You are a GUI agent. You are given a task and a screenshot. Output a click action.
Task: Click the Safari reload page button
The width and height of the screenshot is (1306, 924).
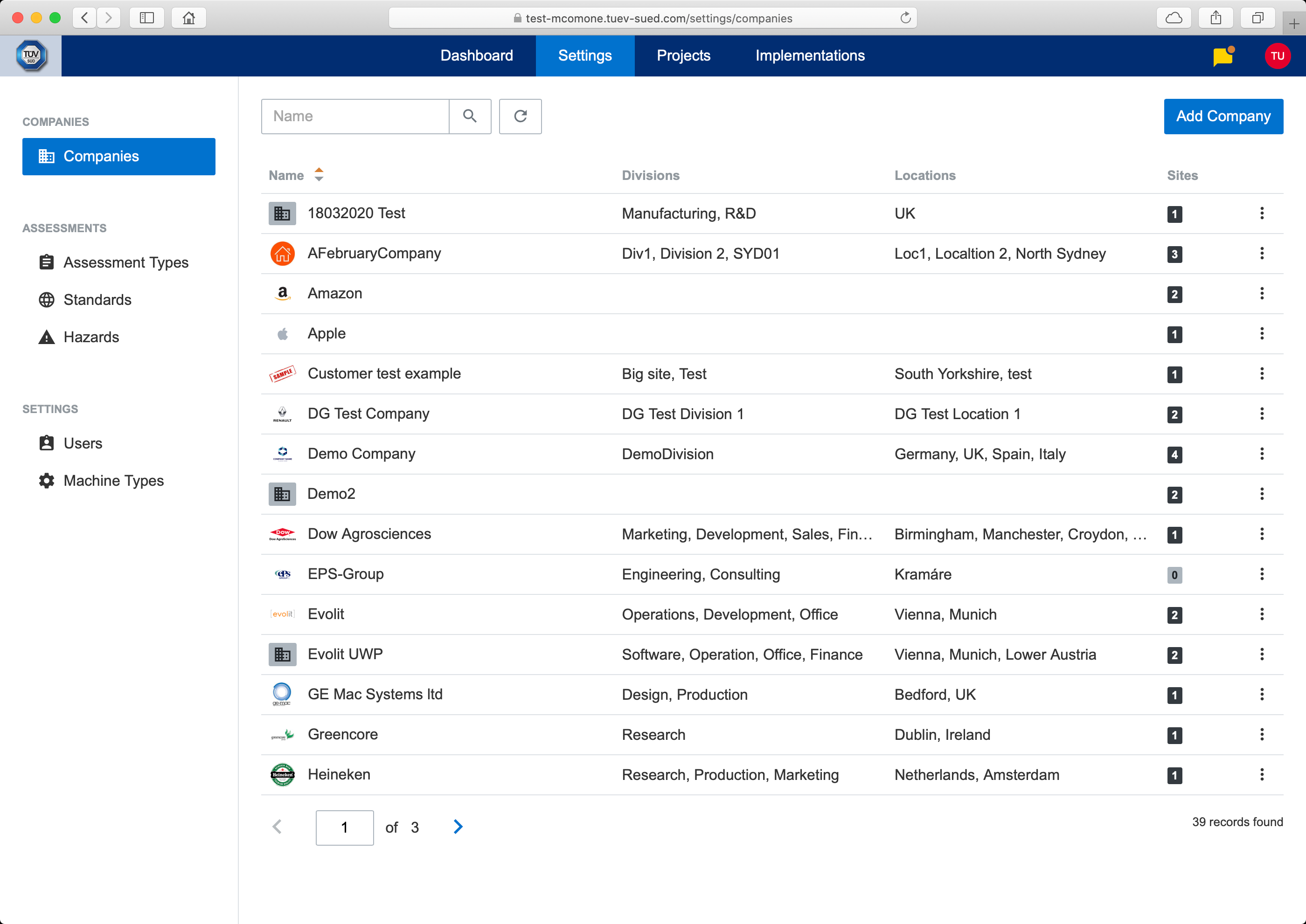(x=905, y=18)
